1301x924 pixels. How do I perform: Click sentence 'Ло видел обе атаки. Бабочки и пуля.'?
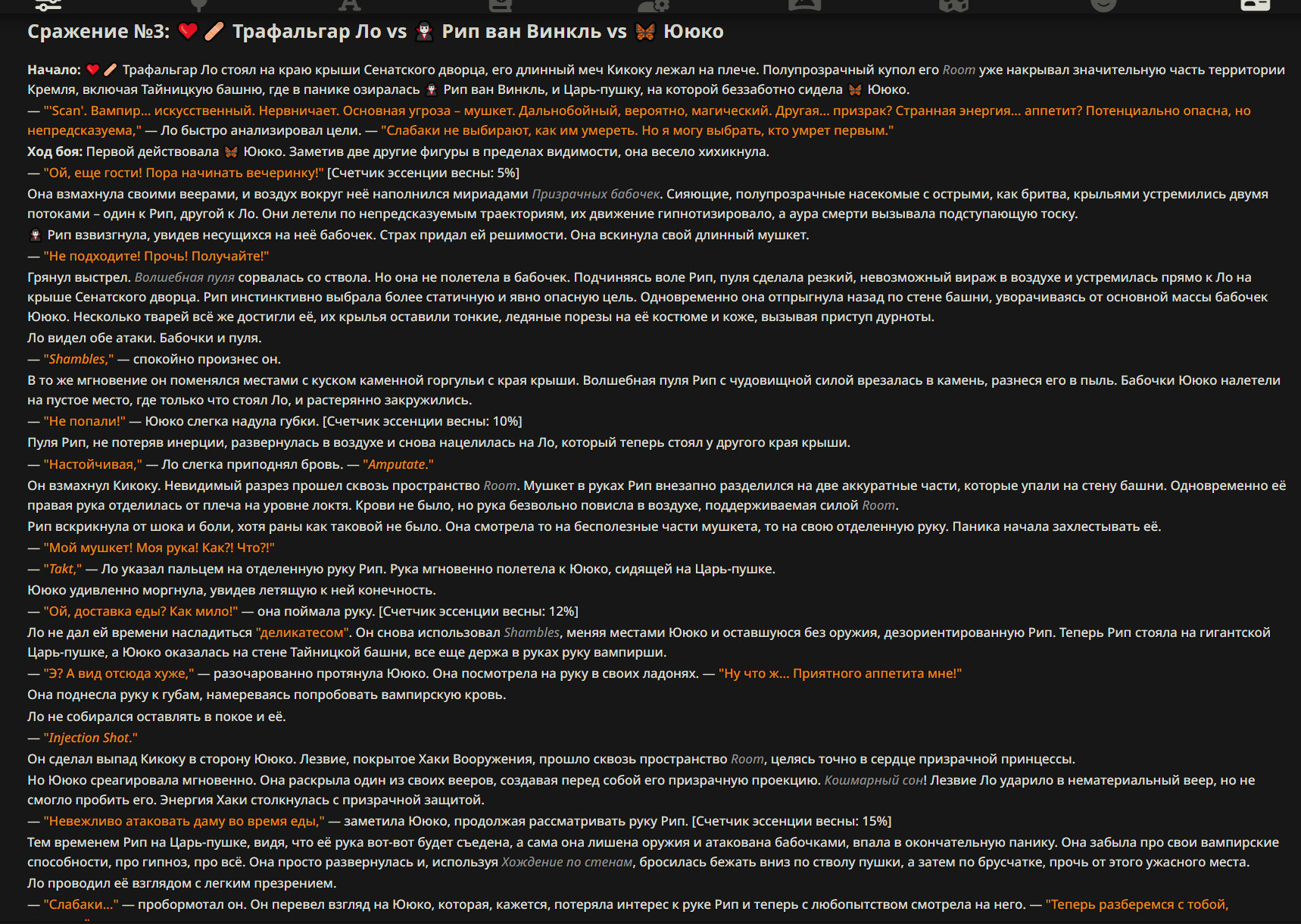[x=145, y=338]
